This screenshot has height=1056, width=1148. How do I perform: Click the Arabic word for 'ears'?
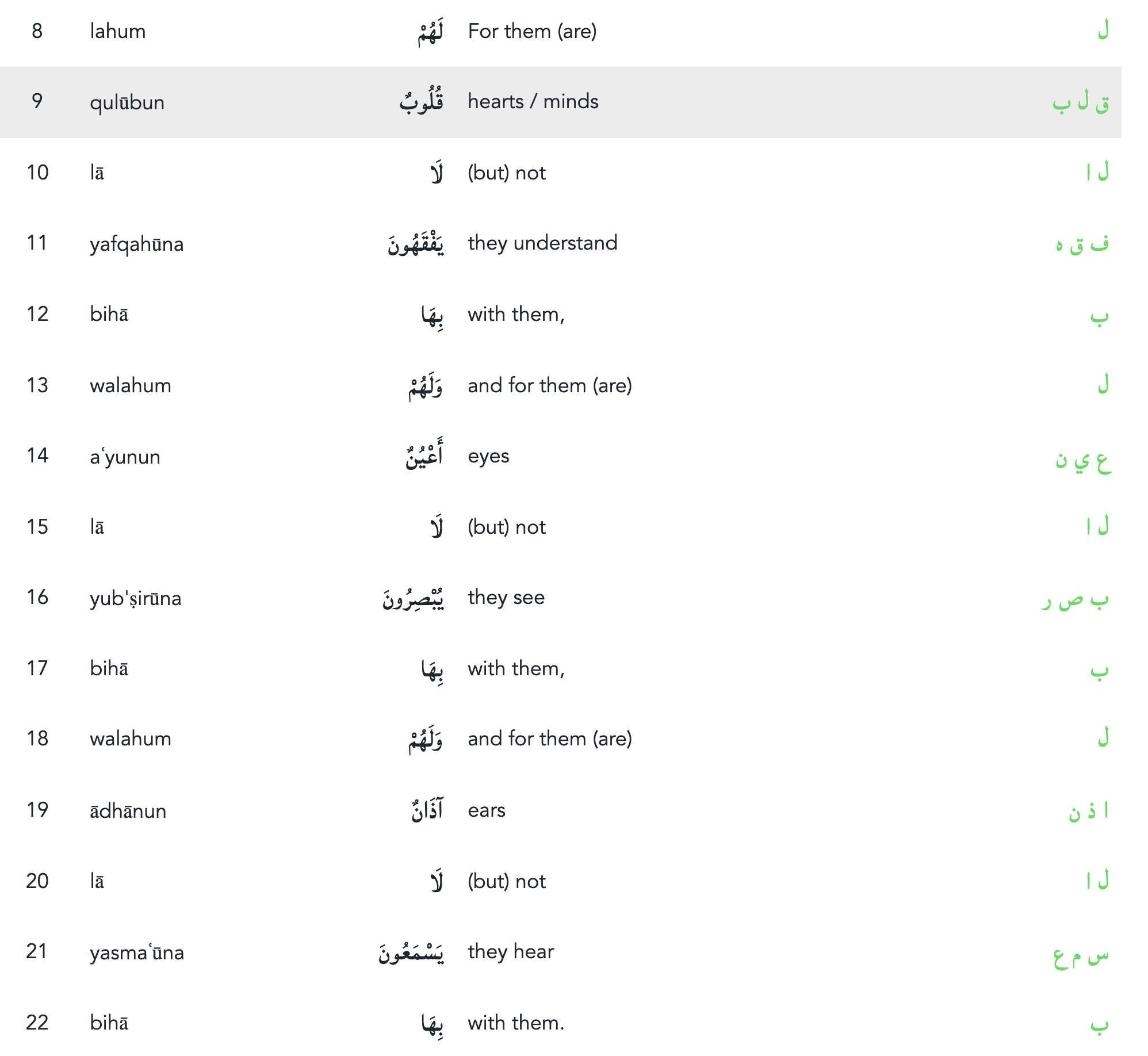click(x=427, y=810)
